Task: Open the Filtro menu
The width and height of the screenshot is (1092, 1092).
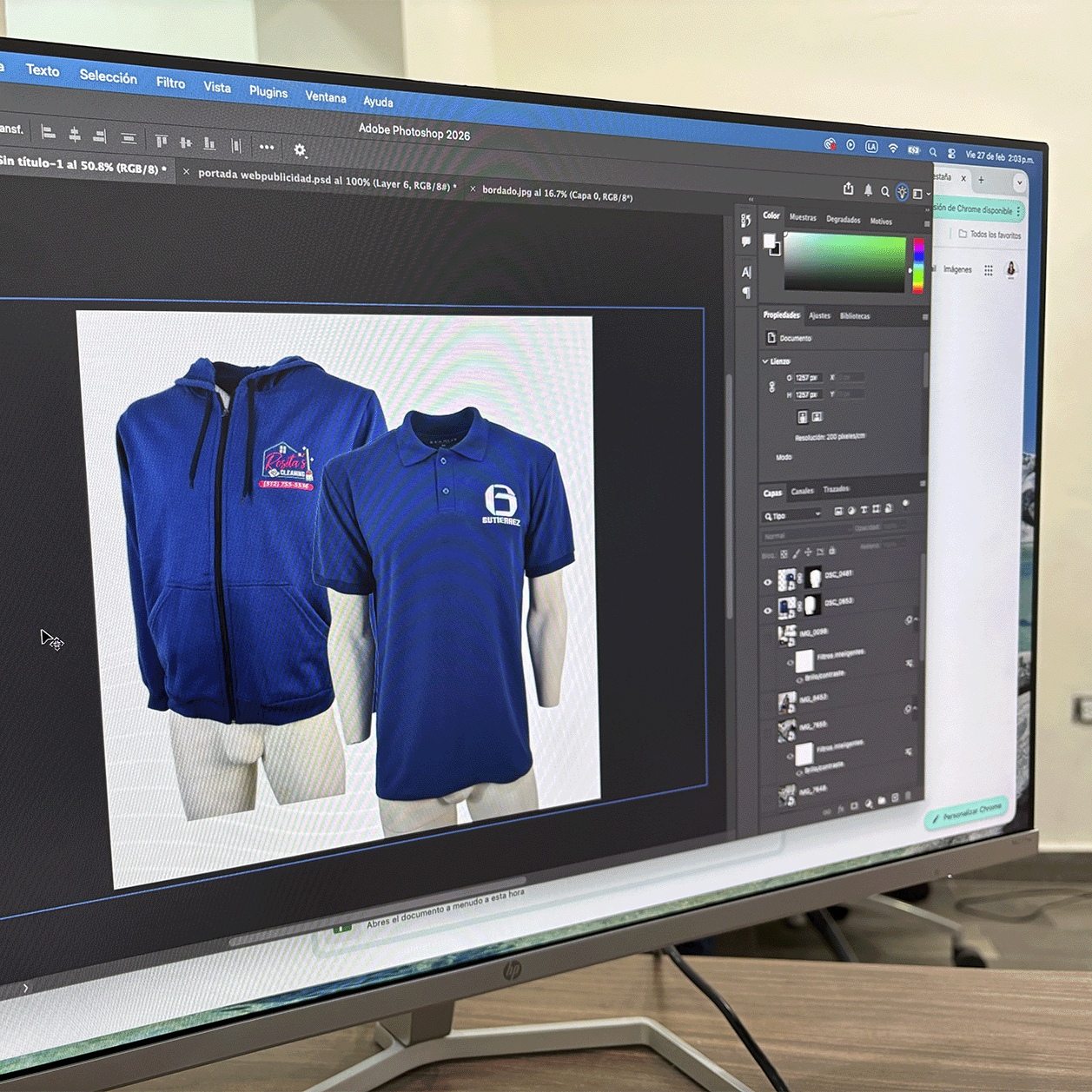Action: point(170,83)
